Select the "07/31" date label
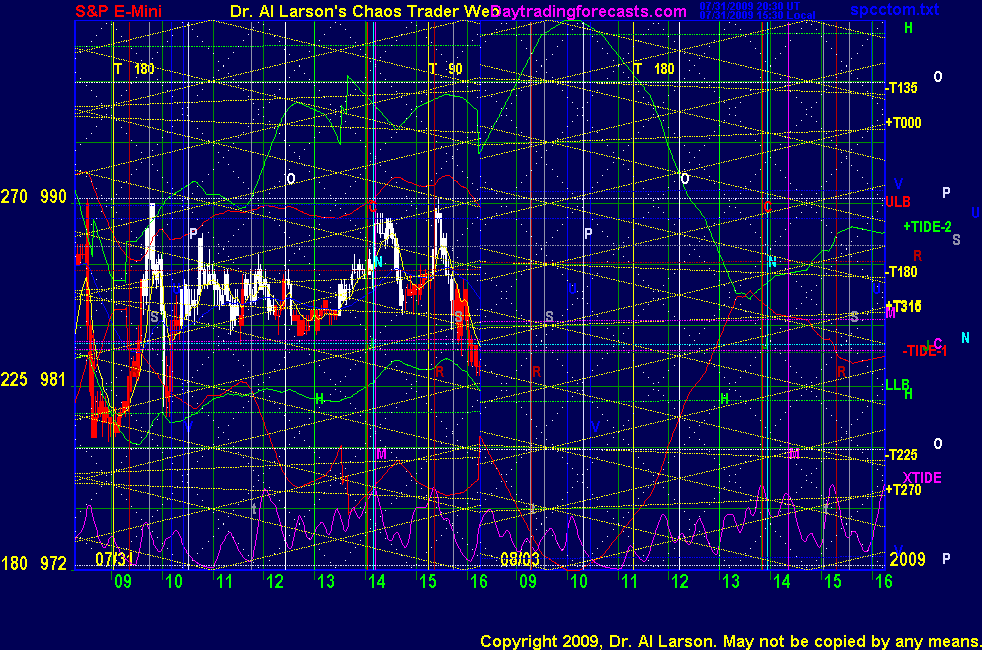Viewport: 982px width, 650px height. point(114,559)
